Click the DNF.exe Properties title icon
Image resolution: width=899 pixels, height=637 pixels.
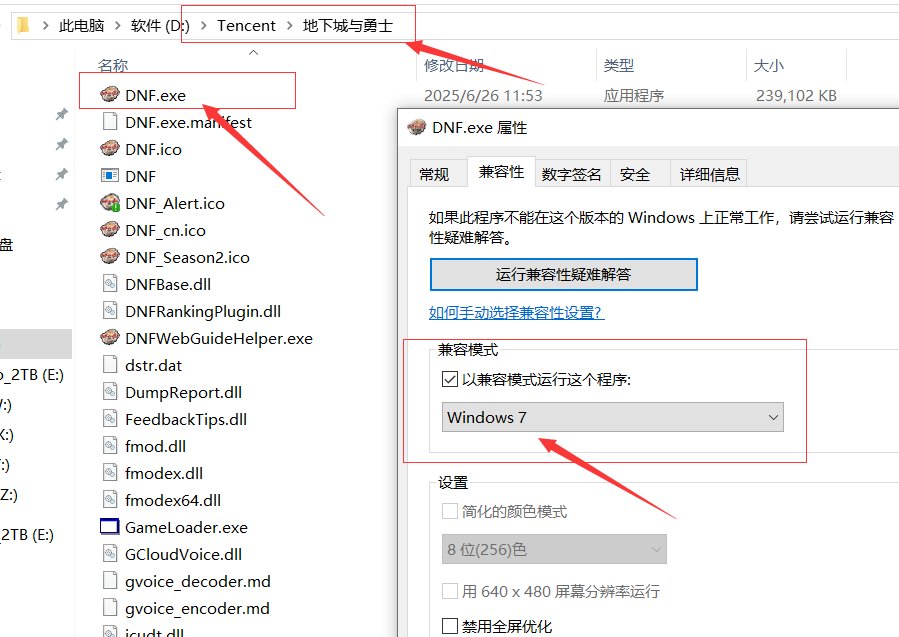417,127
